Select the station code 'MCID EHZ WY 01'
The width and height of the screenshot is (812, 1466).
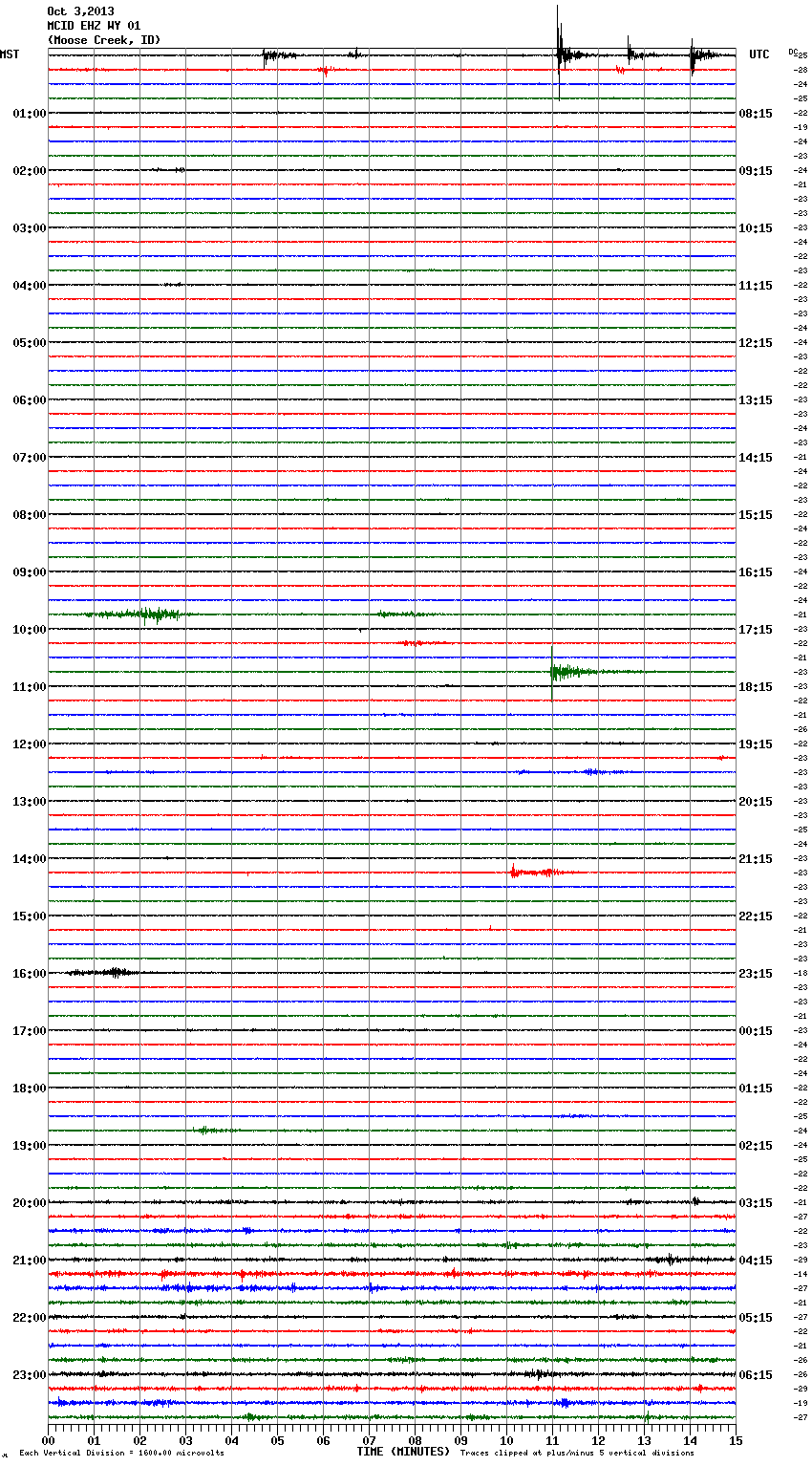[x=94, y=26]
